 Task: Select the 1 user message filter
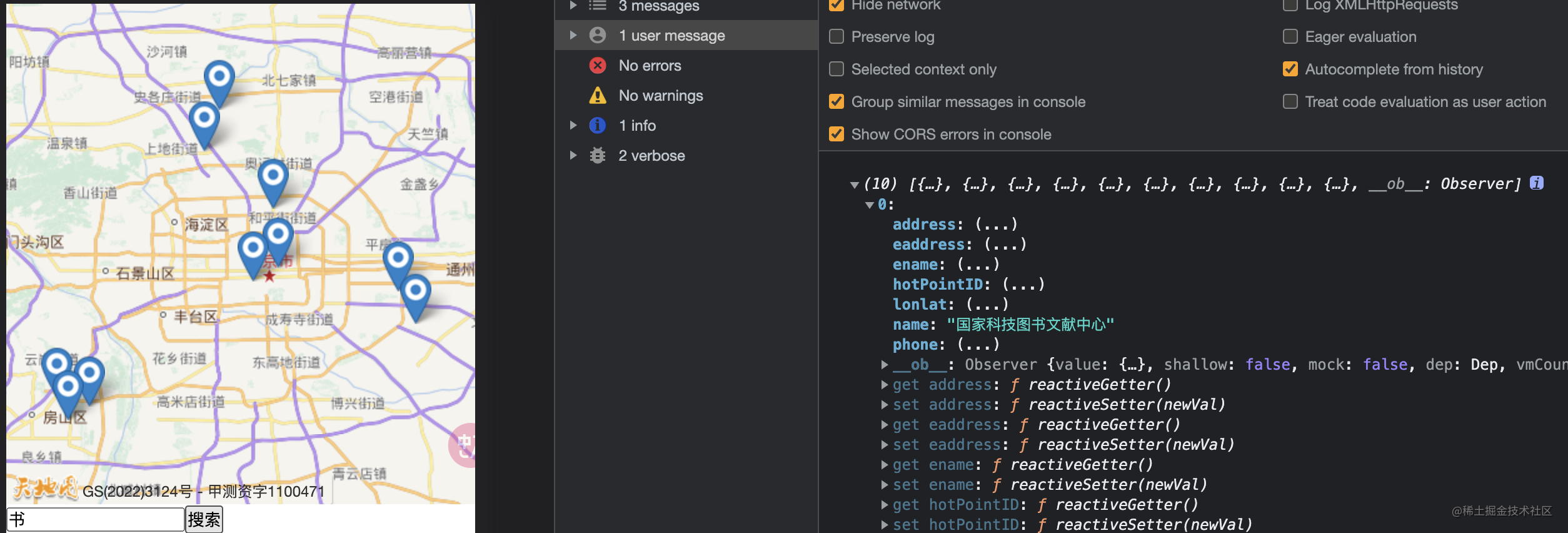671,36
